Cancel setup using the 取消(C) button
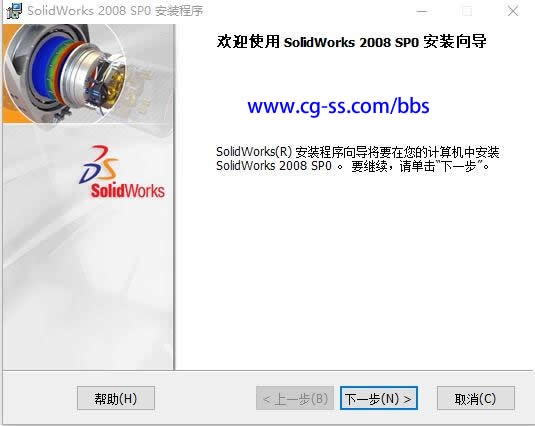Image resolution: width=535 pixels, height=426 pixels. click(x=476, y=398)
